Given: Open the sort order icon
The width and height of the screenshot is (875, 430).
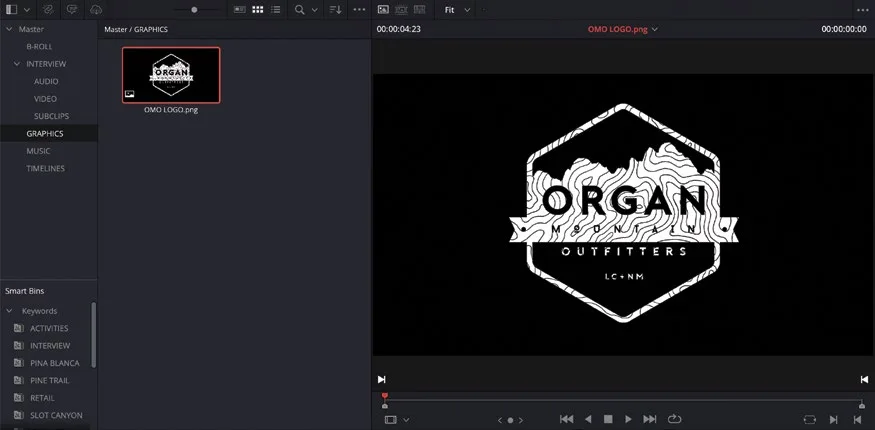Looking at the screenshot, I should (x=335, y=9).
